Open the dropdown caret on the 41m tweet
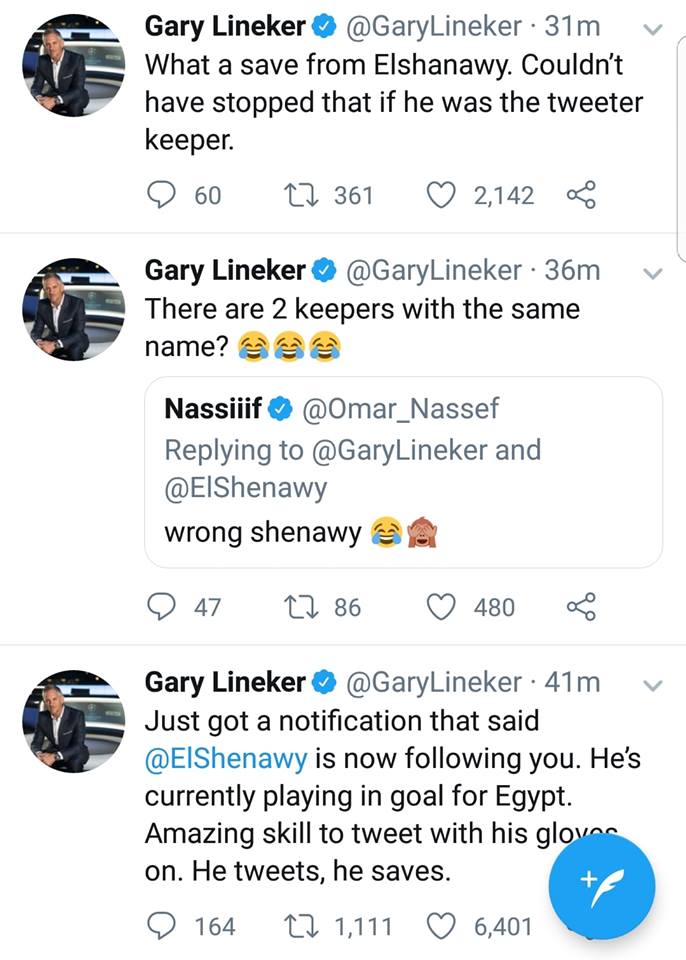 [652, 685]
